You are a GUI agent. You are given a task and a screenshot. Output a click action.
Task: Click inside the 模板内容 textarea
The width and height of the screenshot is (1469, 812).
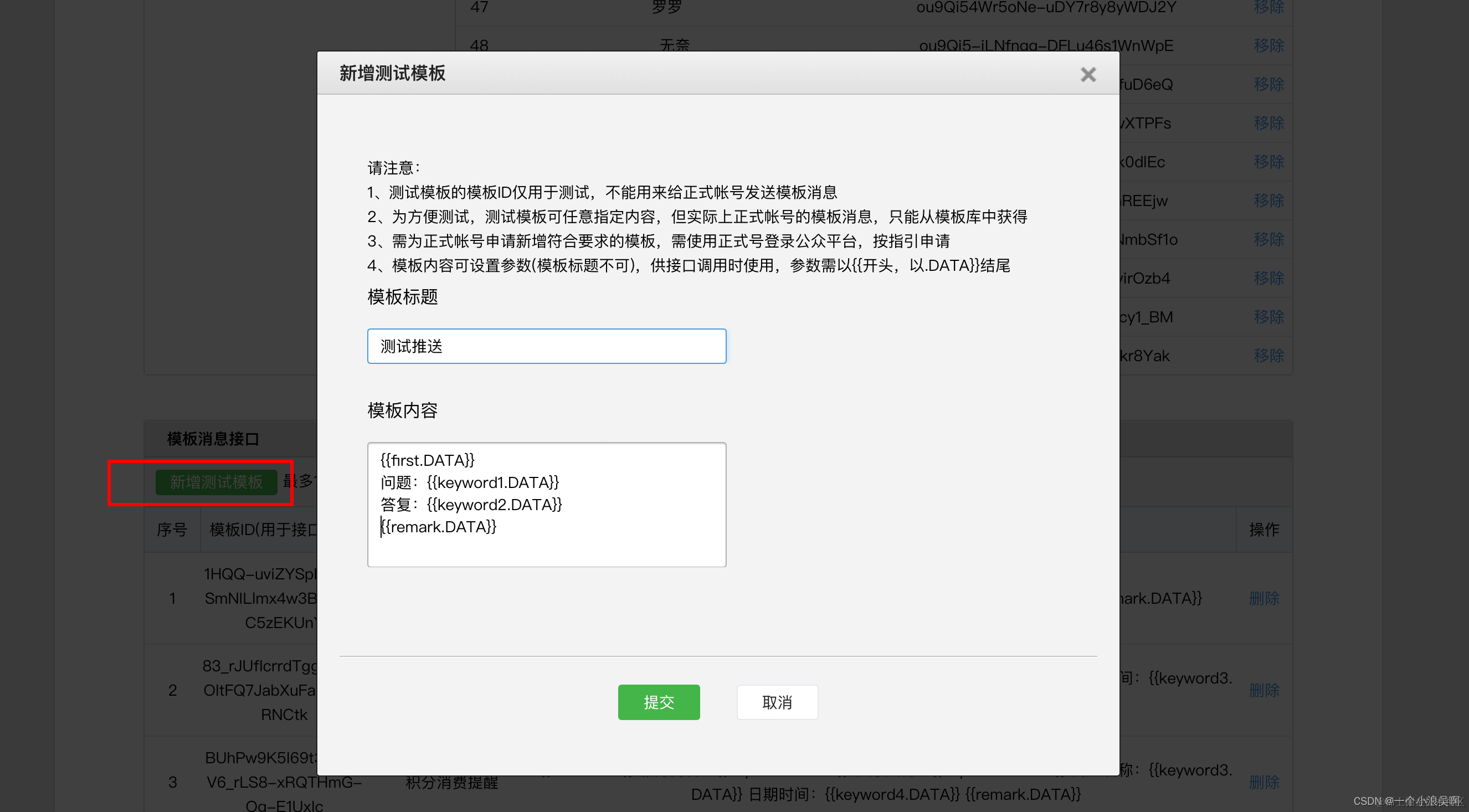click(x=546, y=504)
